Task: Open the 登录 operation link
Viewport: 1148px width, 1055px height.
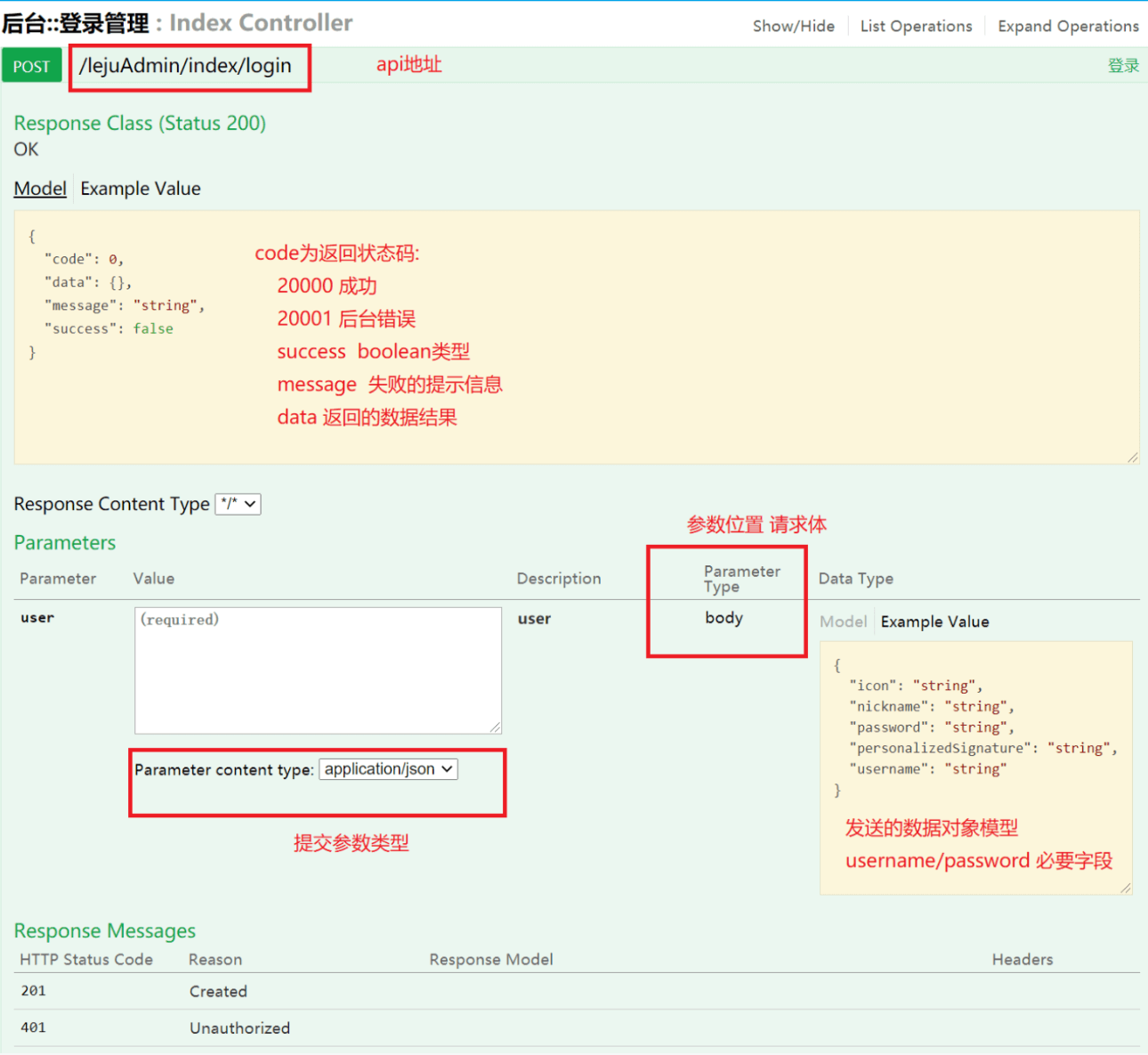Action: point(1123,65)
